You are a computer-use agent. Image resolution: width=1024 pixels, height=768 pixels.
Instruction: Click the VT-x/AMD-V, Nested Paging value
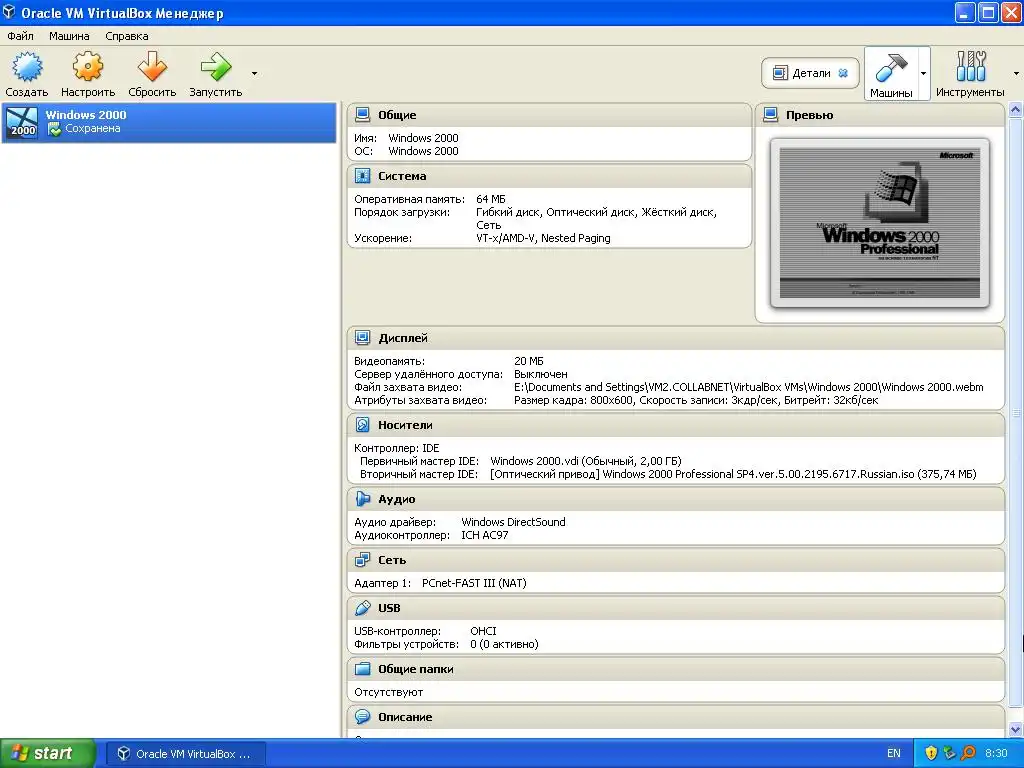pos(543,238)
